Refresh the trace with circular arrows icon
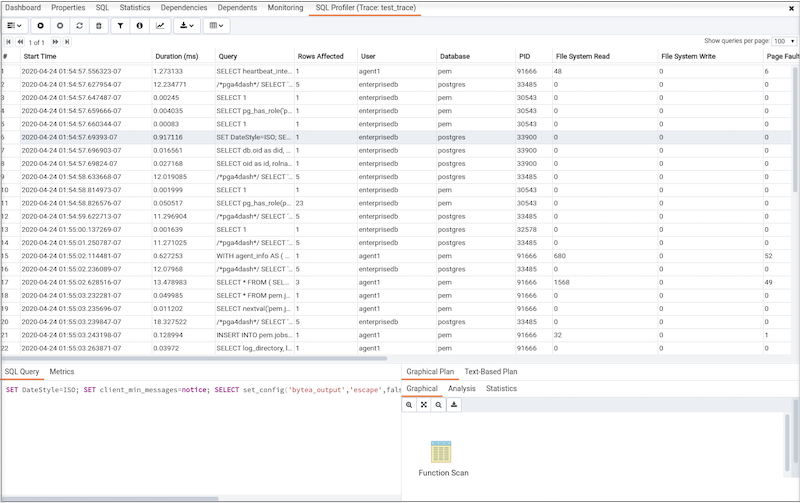The height and width of the screenshot is (503, 800). [80, 26]
